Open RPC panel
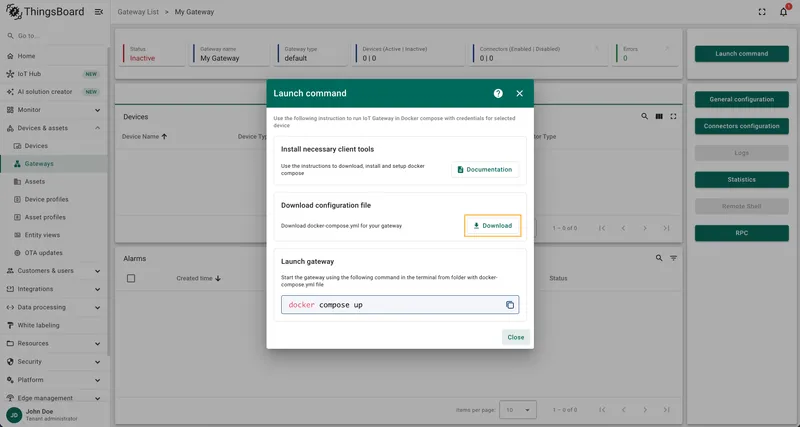Image resolution: width=800 pixels, height=427 pixels. pyautogui.click(x=741, y=233)
